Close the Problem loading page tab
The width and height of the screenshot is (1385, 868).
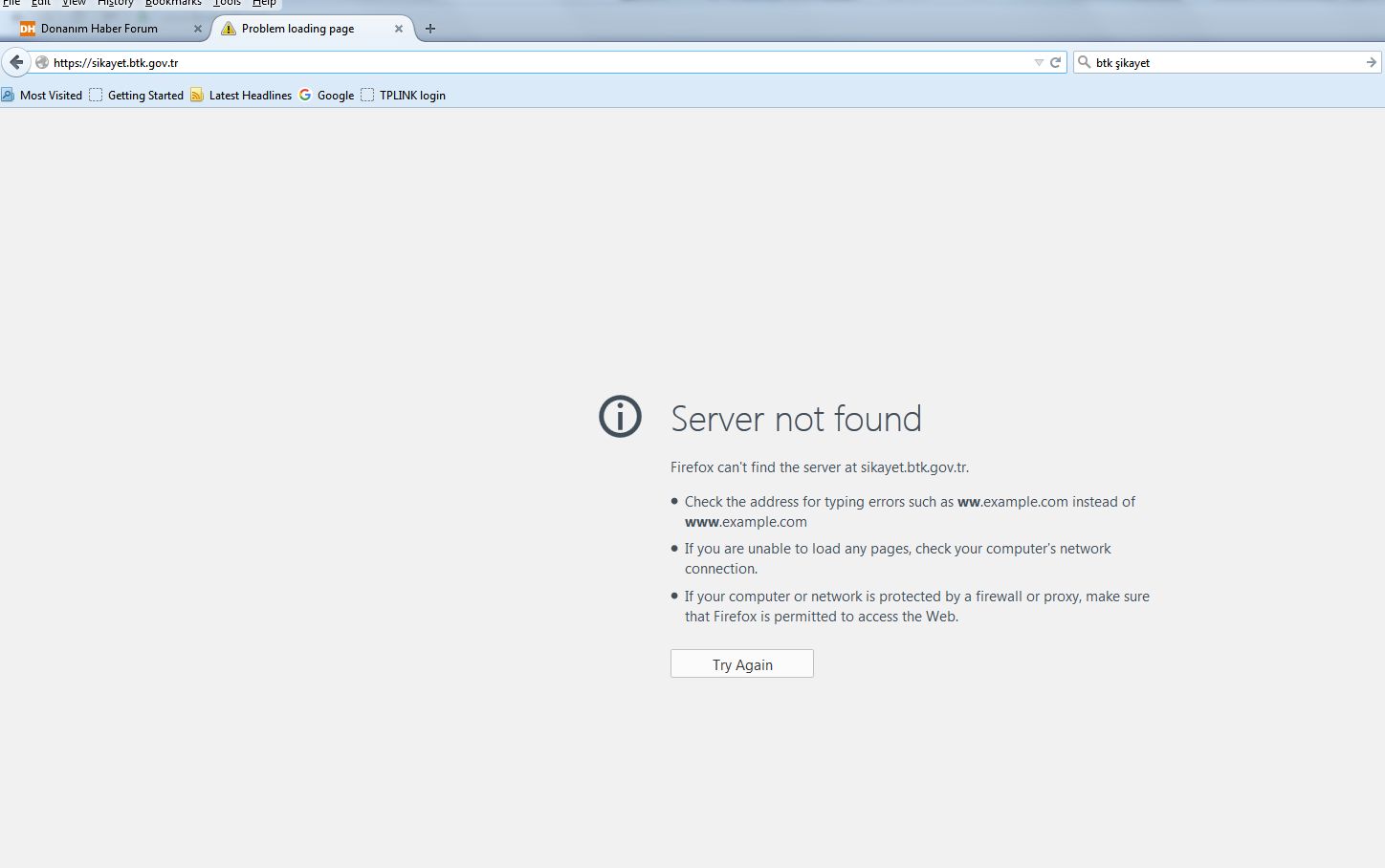click(399, 29)
